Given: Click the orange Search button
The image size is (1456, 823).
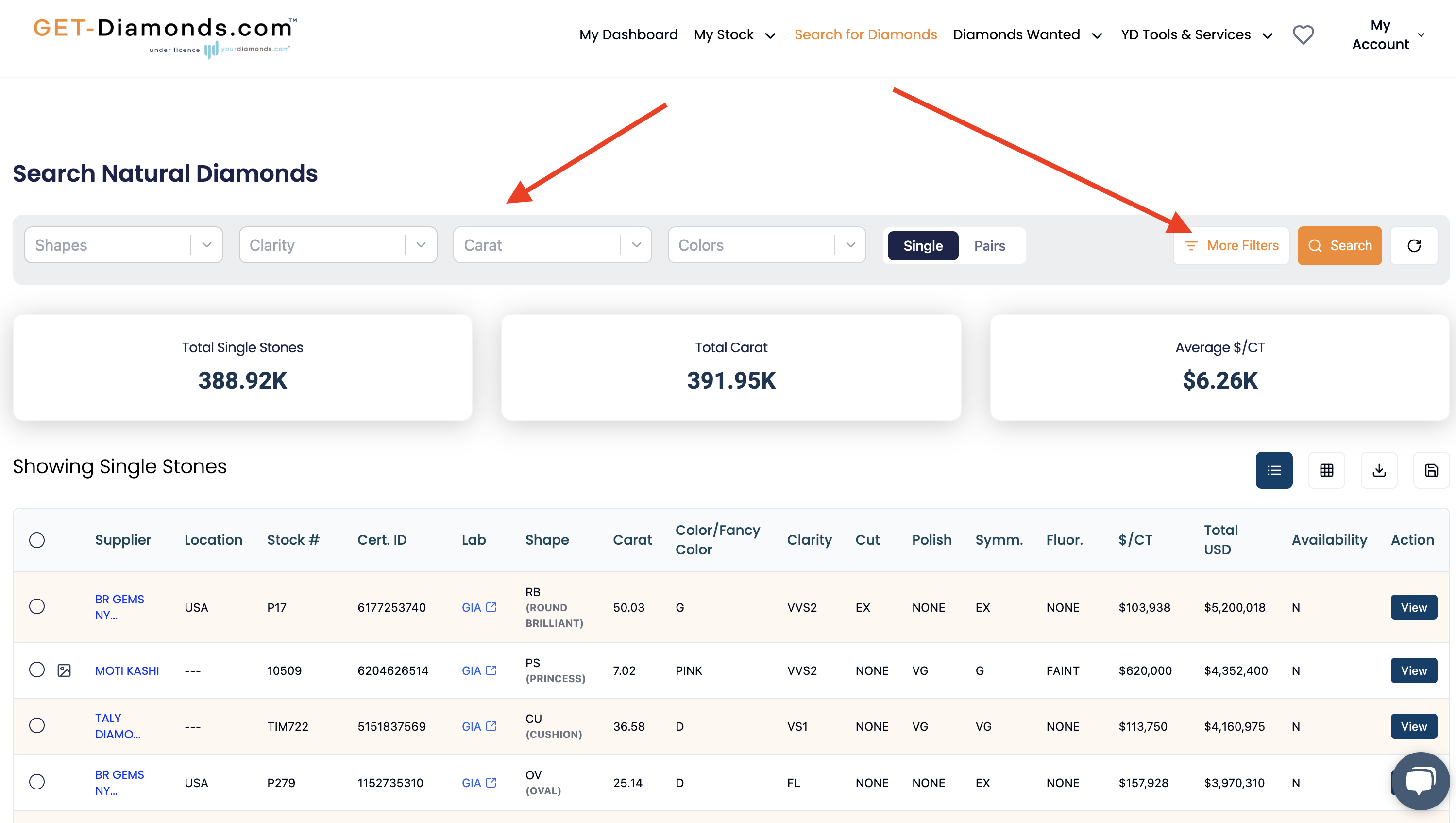Looking at the screenshot, I should (1339, 245).
